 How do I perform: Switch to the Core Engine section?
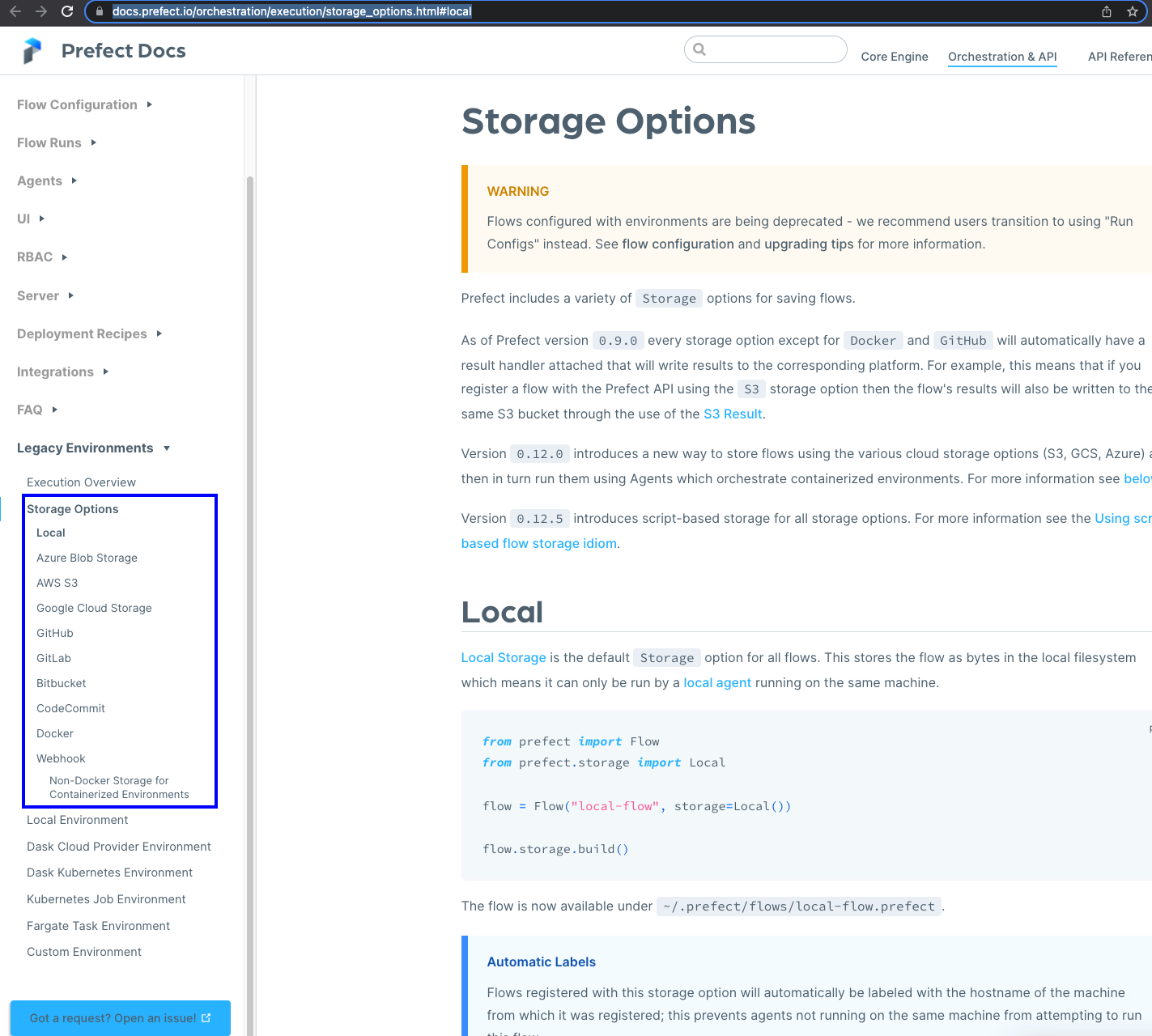[895, 57]
